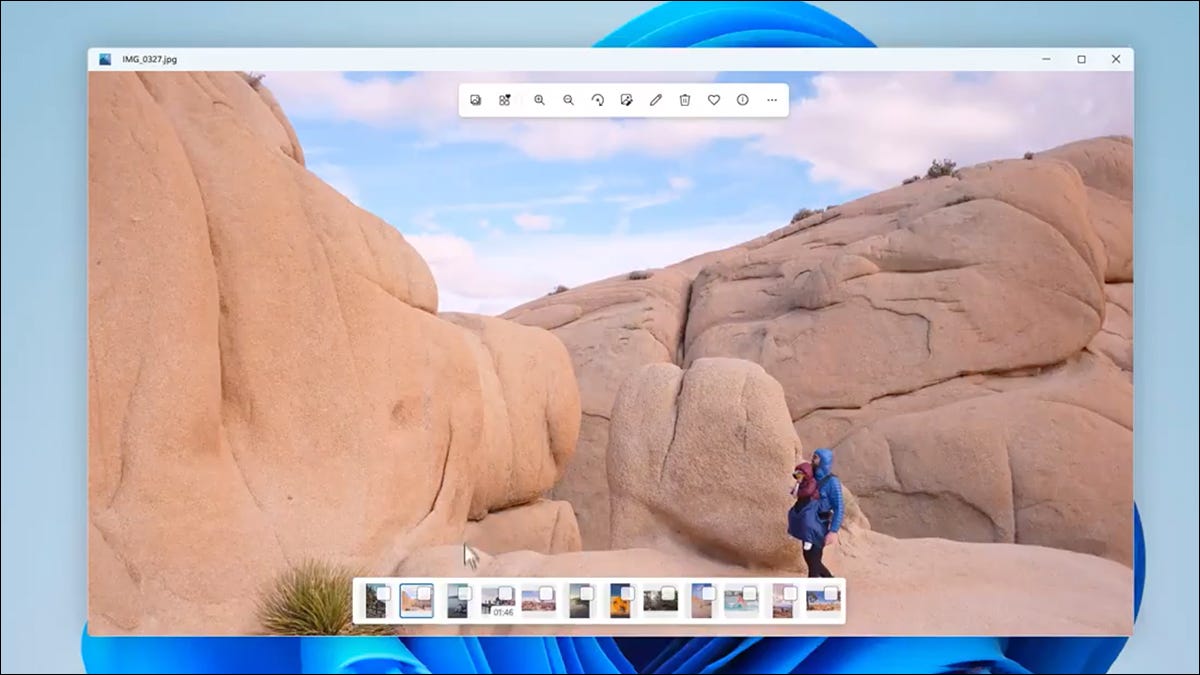Tick the checkbox on the last filmstrip thumbnail
This screenshot has height=675, width=1200.
coord(830,593)
